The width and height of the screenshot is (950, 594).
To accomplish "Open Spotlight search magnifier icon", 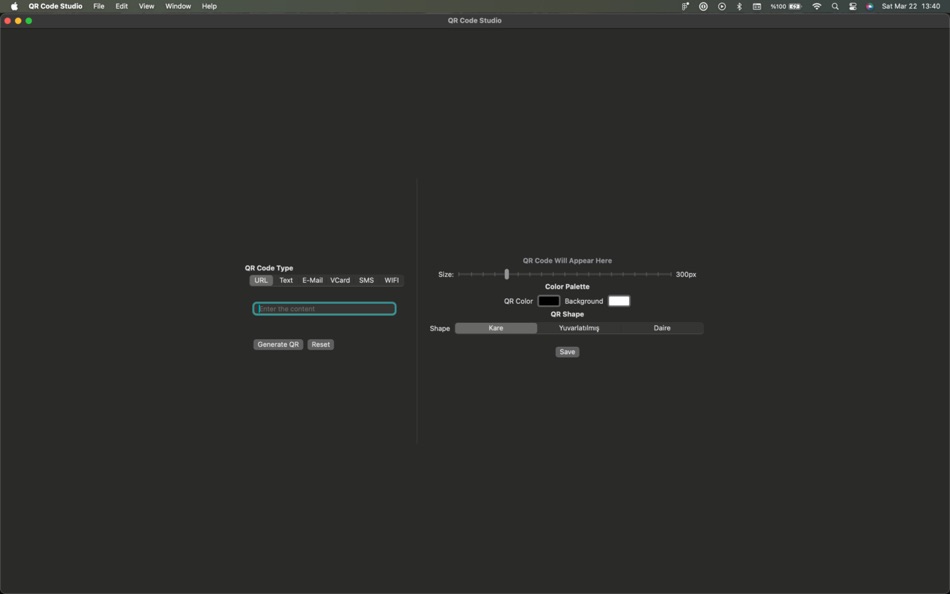I will (x=835, y=6).
